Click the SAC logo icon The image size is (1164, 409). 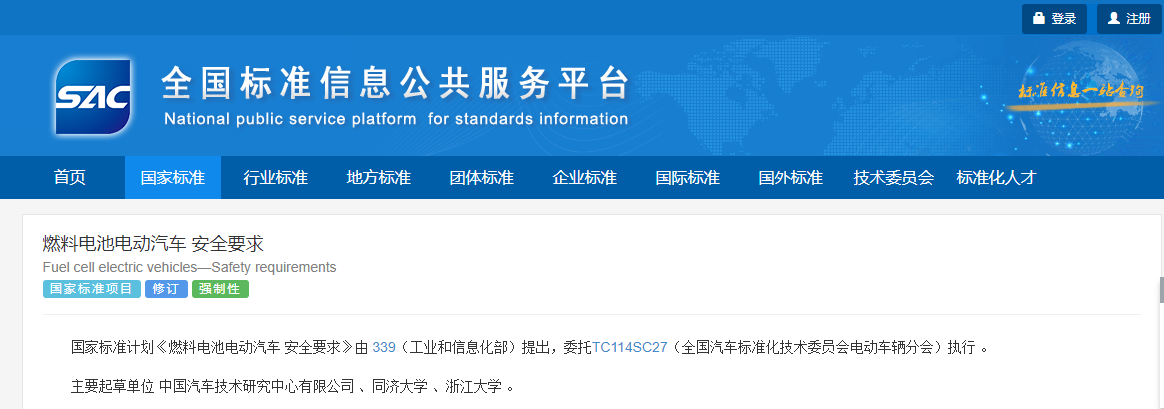coord(93,97)
